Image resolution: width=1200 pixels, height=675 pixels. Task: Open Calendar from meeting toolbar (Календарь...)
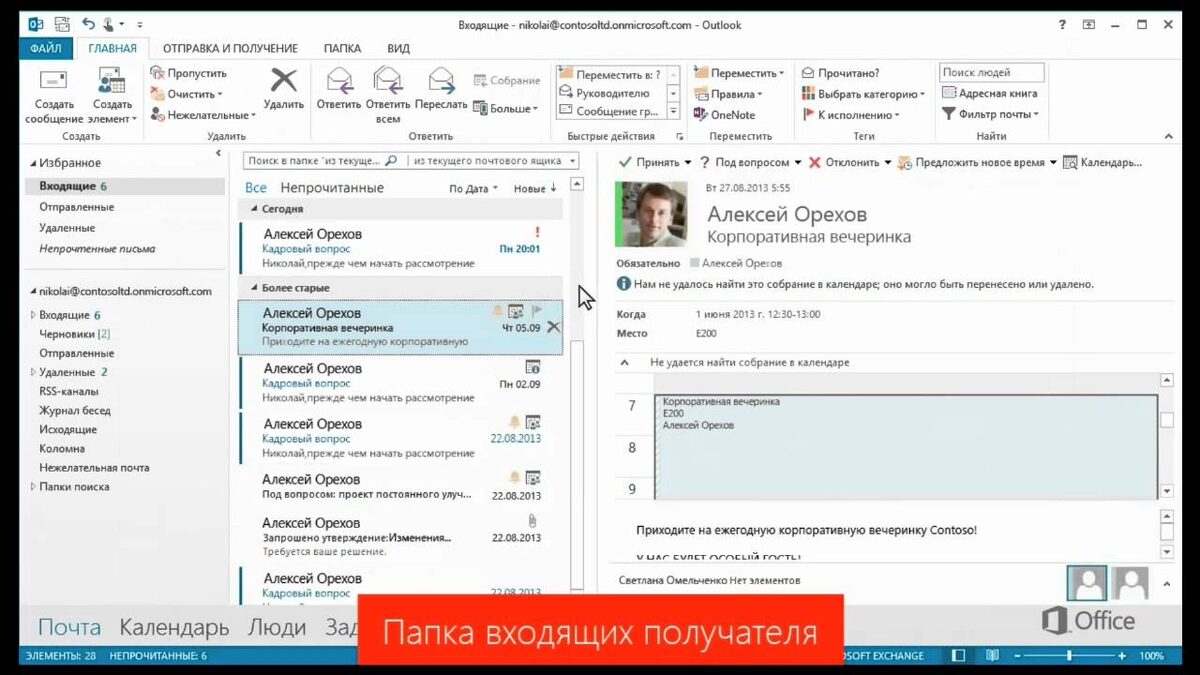(1102, 162)
